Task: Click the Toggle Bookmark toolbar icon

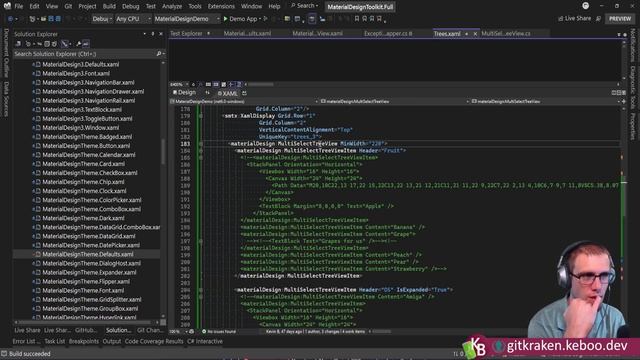Action: (357, 19)
